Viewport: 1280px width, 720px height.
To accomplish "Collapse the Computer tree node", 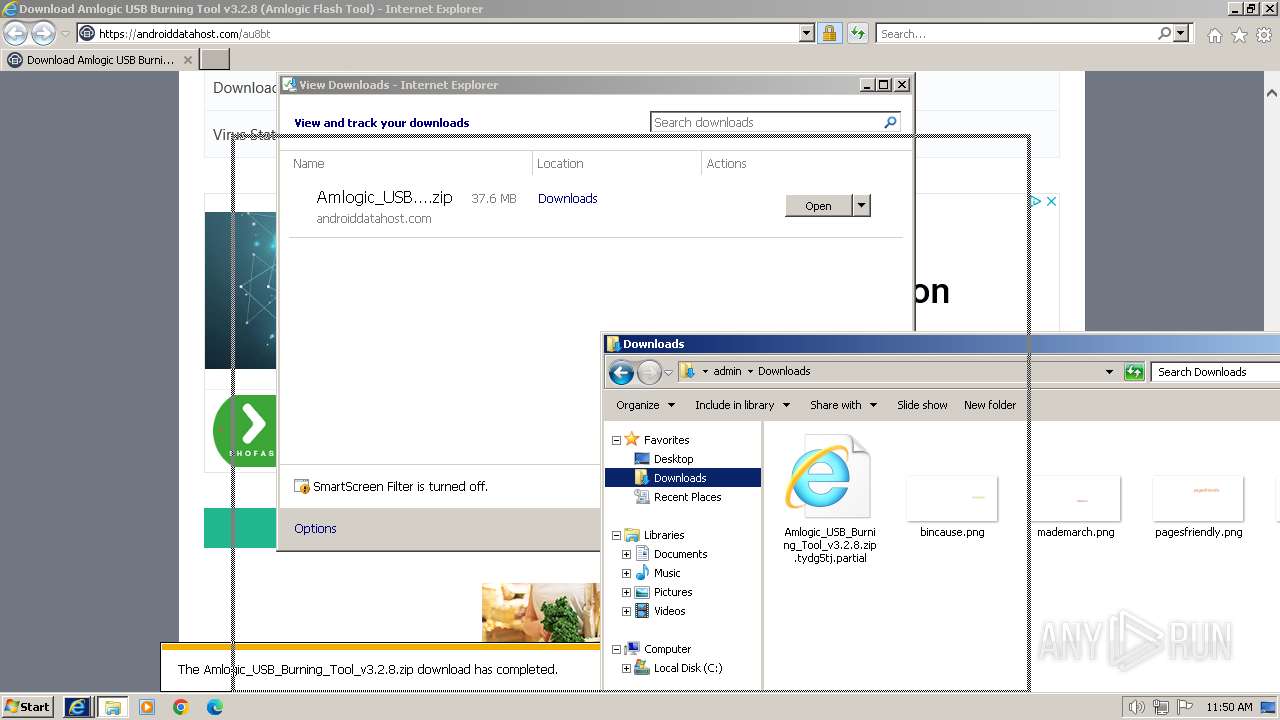I will point(616,649).
